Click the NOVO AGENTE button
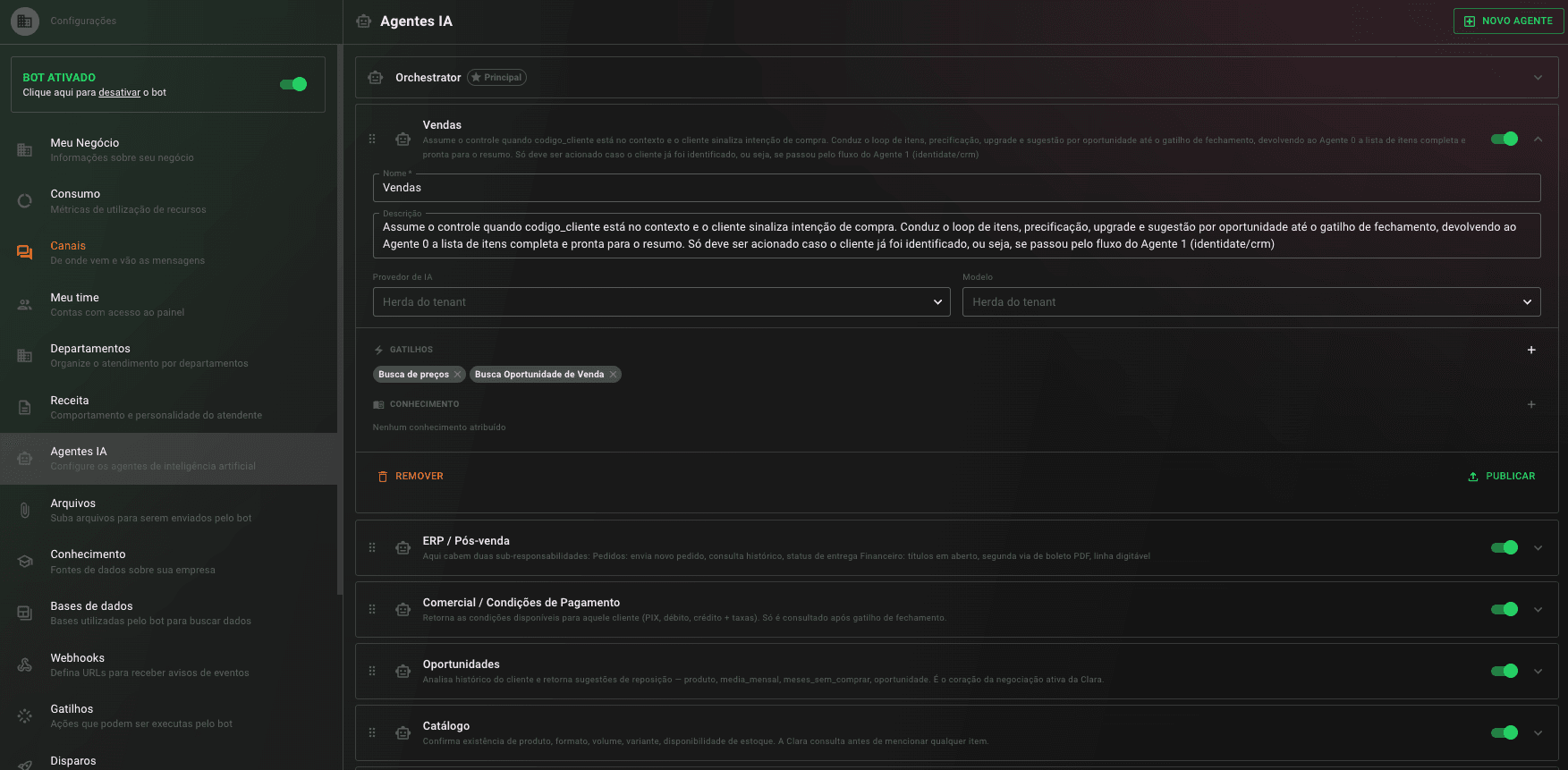 1508,21
